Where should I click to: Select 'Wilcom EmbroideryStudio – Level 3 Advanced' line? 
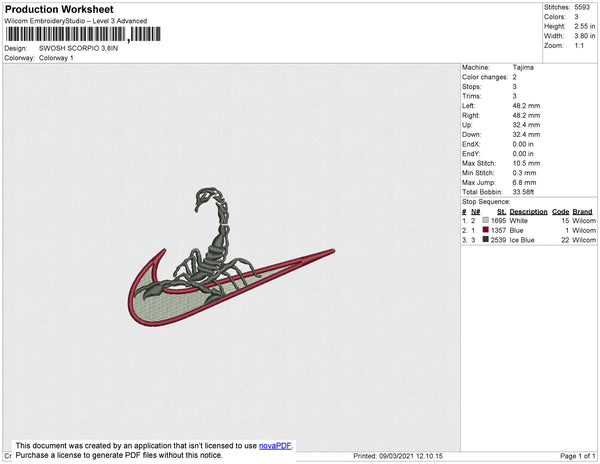[x=76, y=21]
